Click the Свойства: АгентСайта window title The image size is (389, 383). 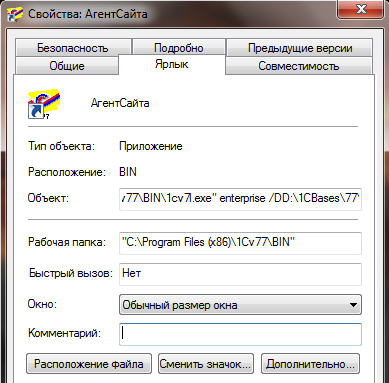(x=88, y=14)
